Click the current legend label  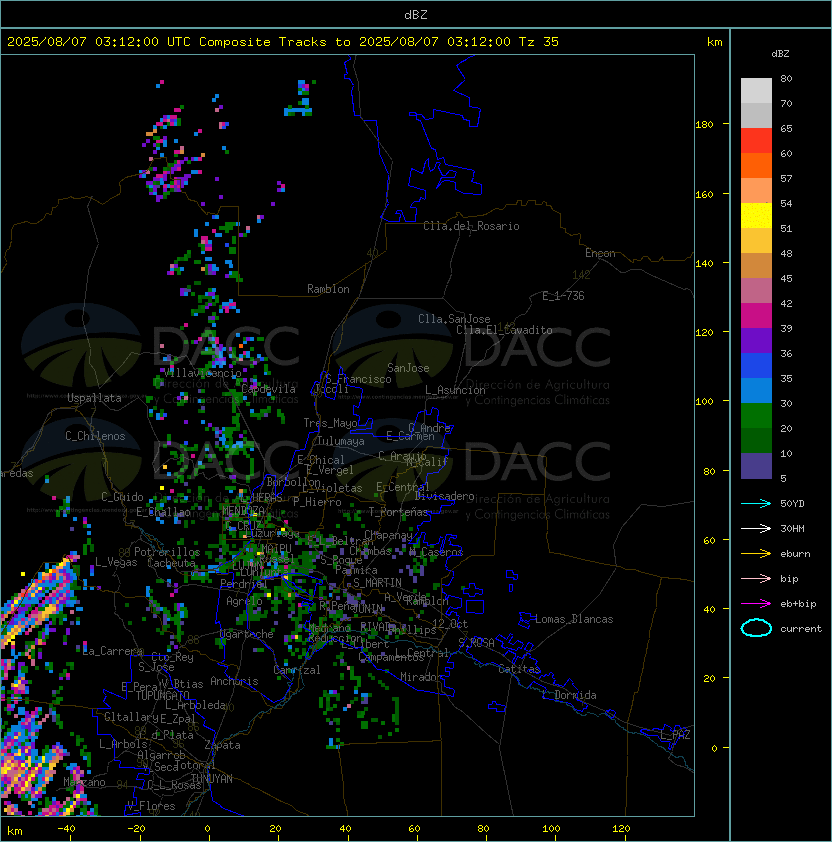point(801,629)
